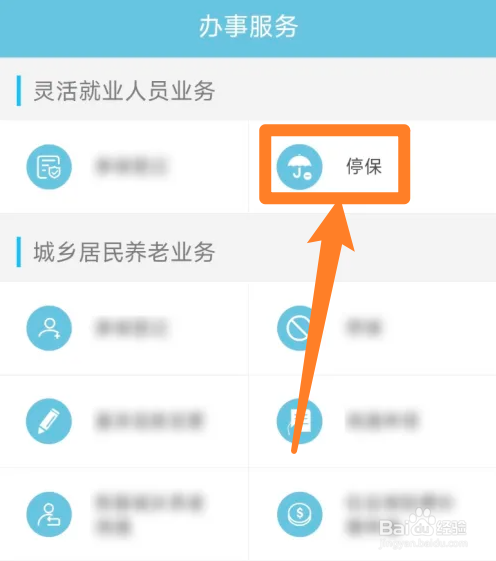The height and width of the screenshot is (561, 496).
Task: Tap the person-with-return-arrow icon
Action: coord(49,514)
